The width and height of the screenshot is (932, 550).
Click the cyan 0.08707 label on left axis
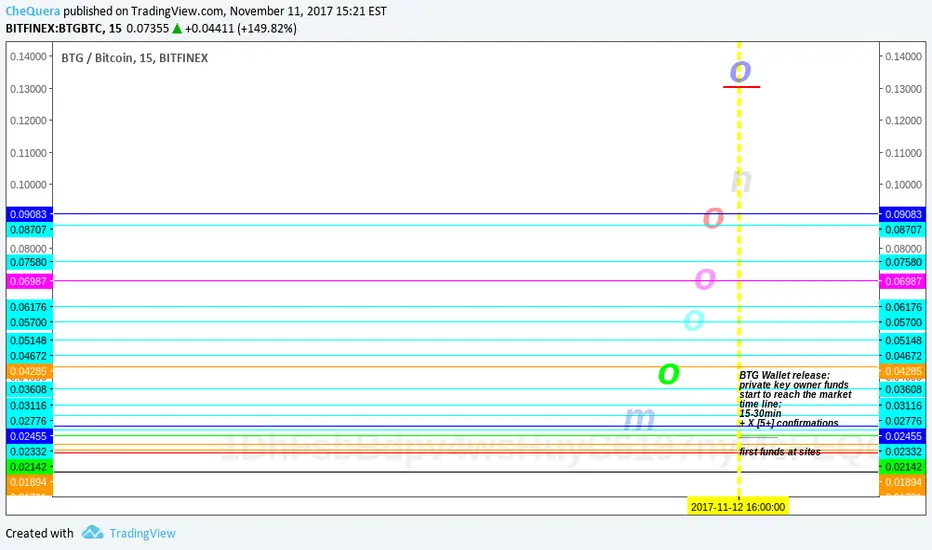coord(29,230)
